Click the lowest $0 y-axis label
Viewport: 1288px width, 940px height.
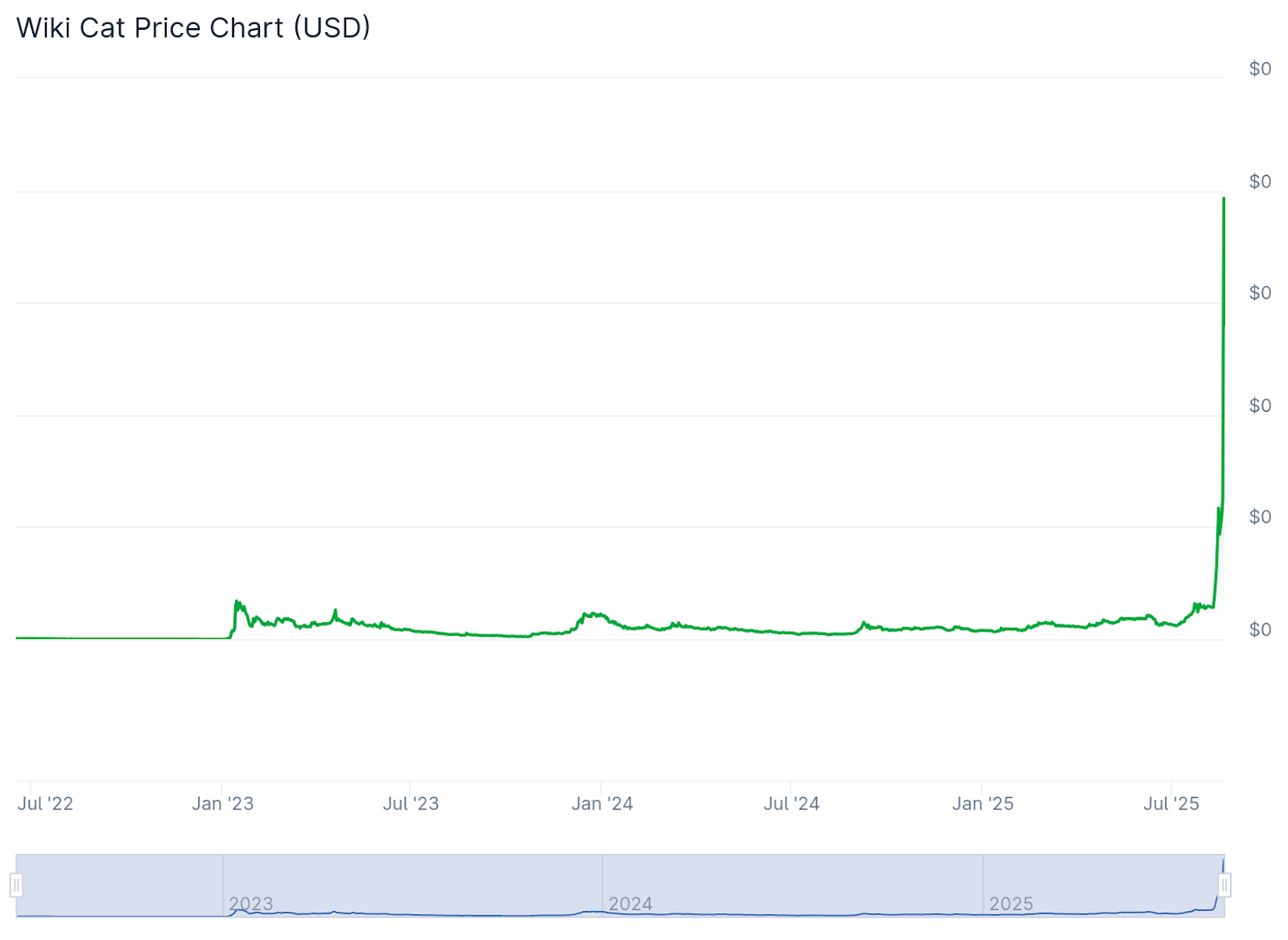click(x=1260, y=629)
